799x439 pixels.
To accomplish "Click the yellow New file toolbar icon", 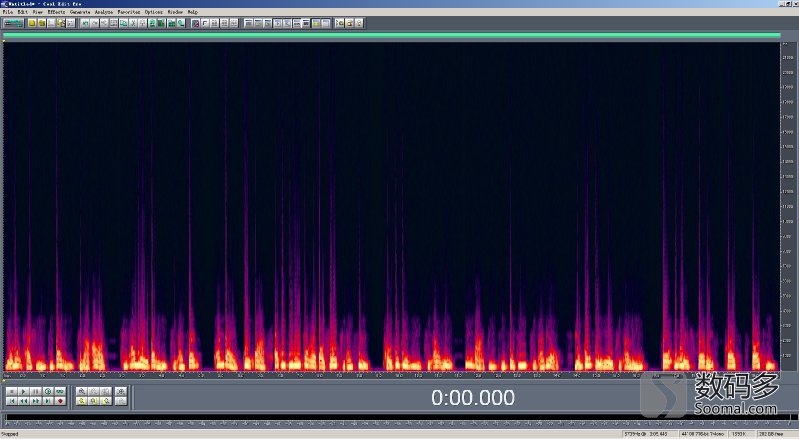I will (32, 23).
